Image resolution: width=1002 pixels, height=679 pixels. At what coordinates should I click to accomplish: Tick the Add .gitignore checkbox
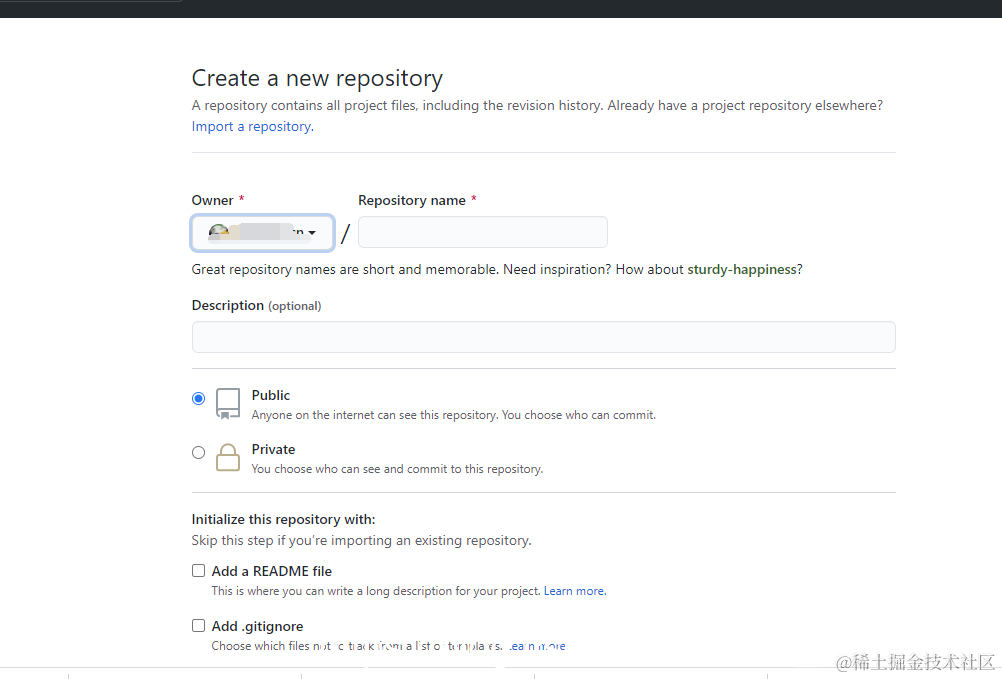(199, 625)
